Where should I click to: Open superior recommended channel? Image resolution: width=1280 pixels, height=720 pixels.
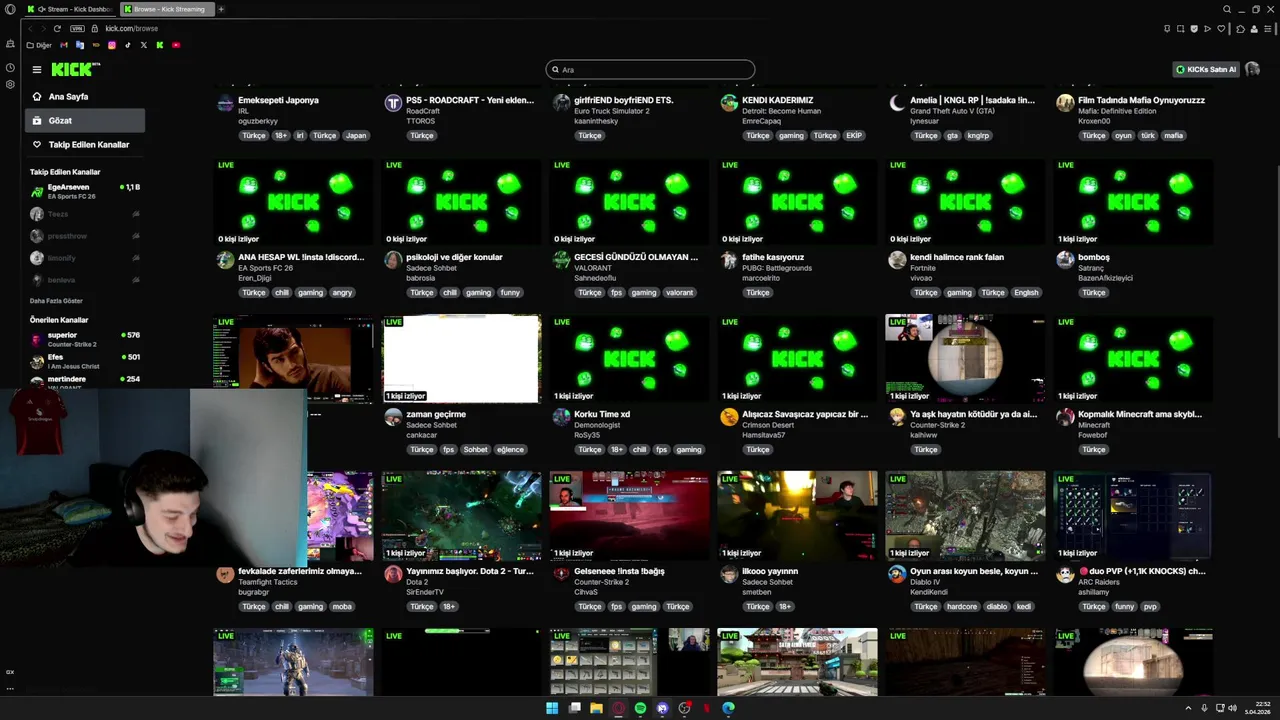click(x=85, y=339)
